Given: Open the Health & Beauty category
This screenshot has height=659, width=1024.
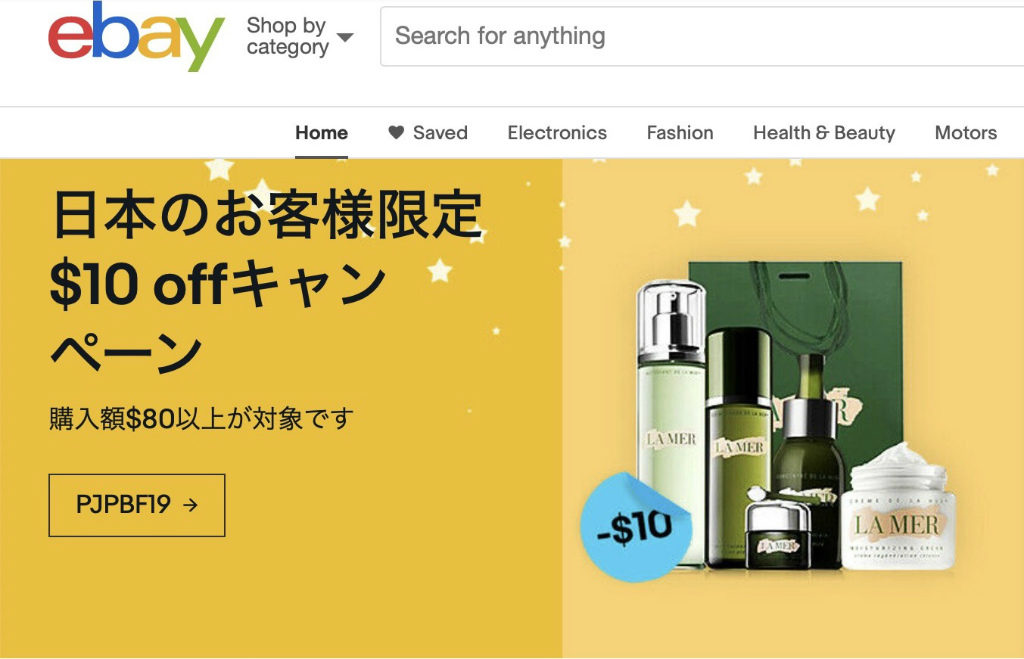Looking at the screenshot, I should pyautogui.click(x=824, y=133).
